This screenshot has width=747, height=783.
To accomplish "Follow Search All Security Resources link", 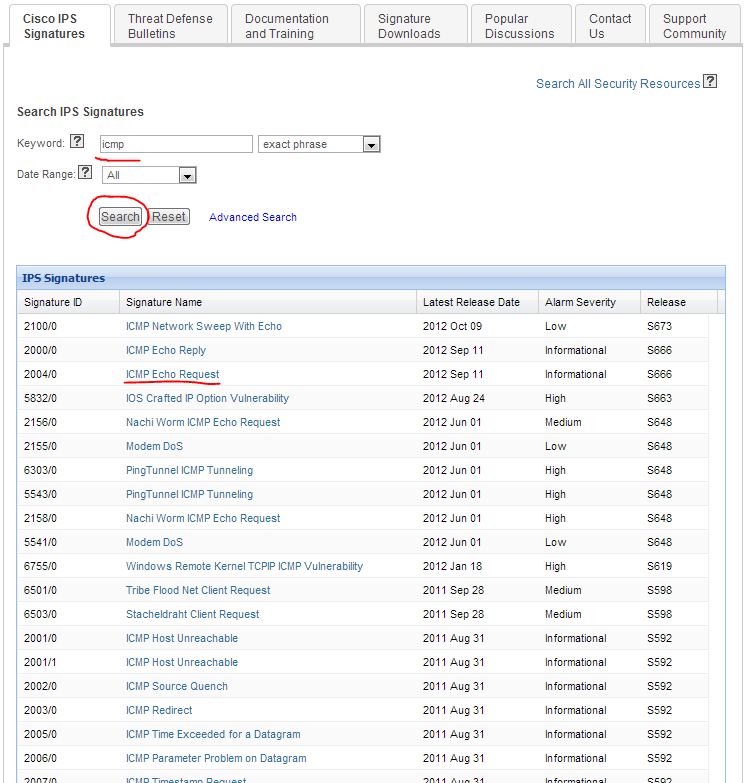I will [618, 84].
